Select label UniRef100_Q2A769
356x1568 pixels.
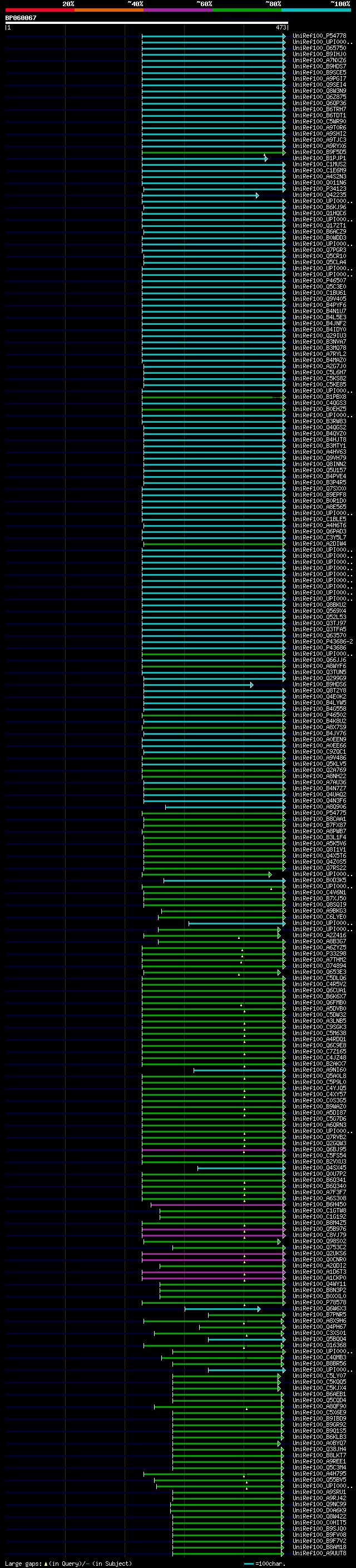[319, 770]
